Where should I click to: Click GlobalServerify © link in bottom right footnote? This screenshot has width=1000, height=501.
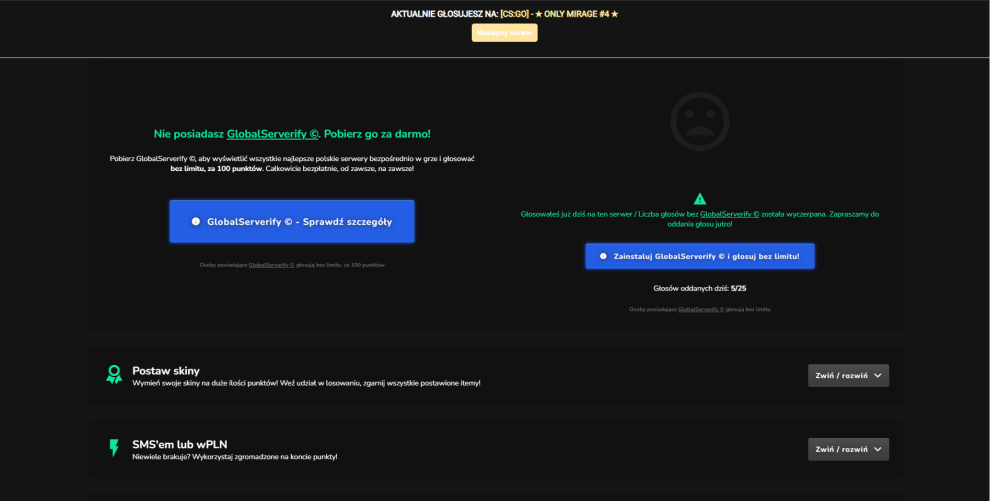701,309
